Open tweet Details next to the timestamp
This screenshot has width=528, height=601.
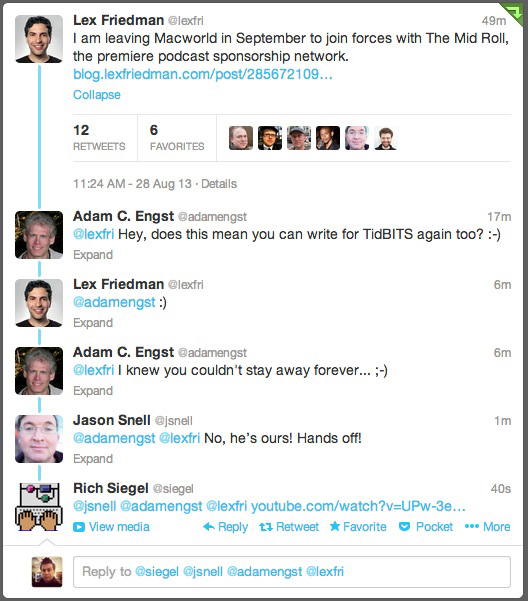(219, 184)
